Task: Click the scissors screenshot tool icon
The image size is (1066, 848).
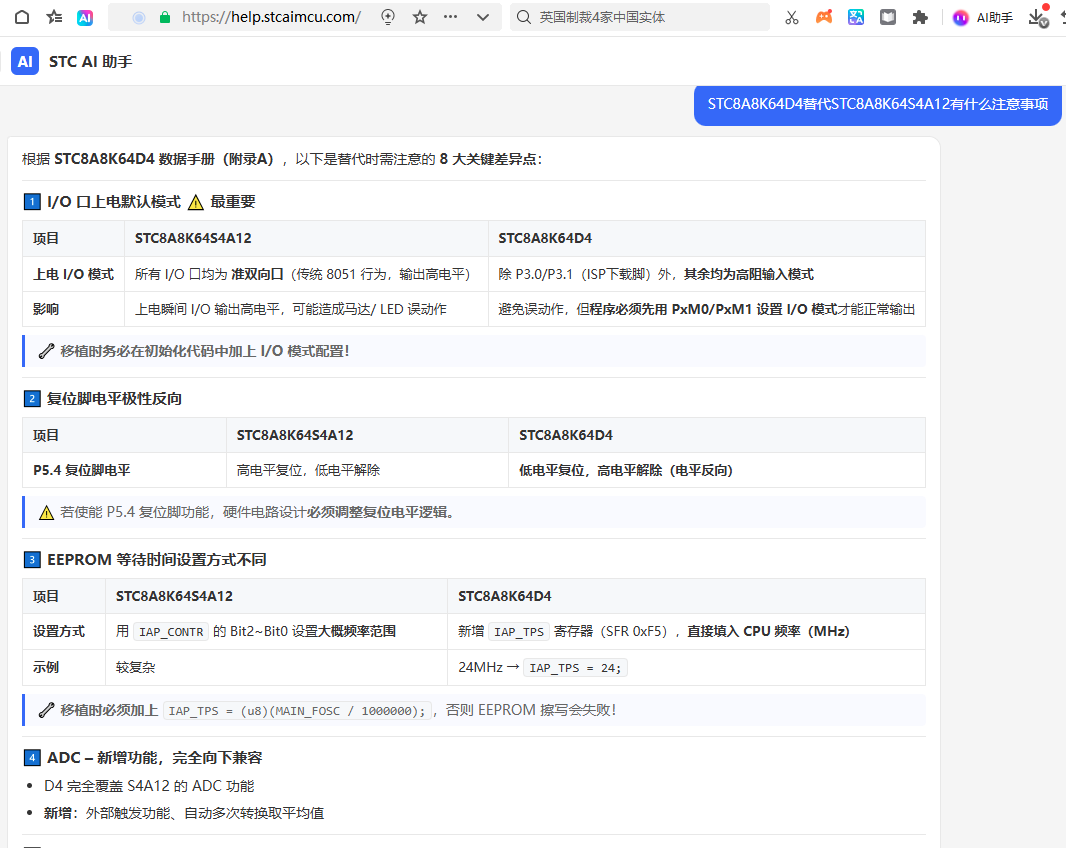Action: (791, 18)
